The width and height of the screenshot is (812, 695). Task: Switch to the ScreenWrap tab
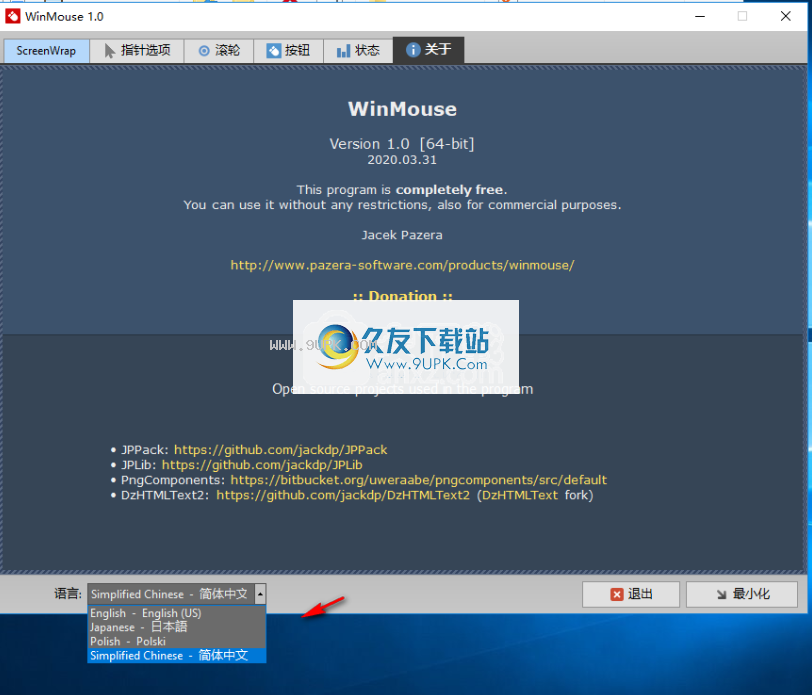(46, 51)
